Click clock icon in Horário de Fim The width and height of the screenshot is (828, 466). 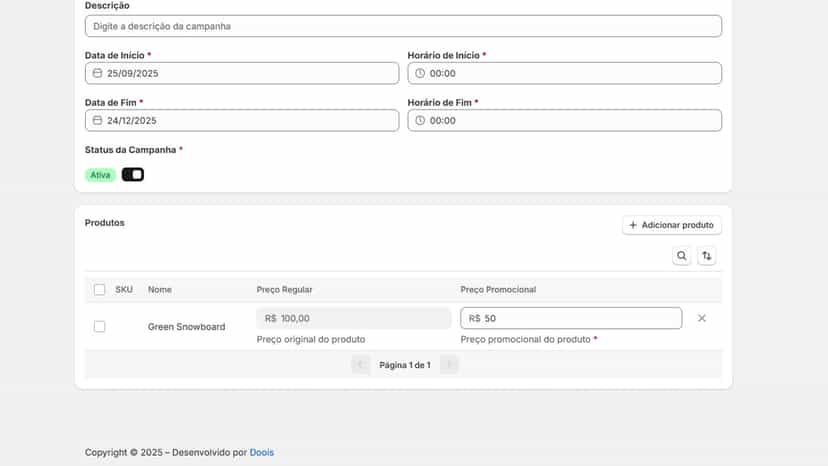pos(420,120)
